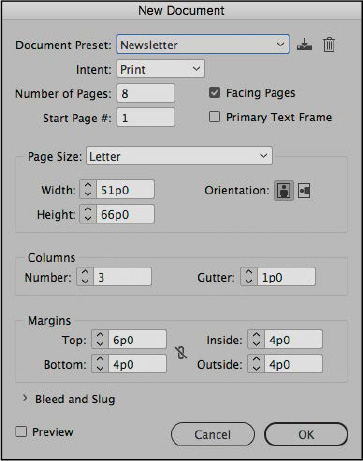363x461 pixels.
Task: Select landscape orientation icon
Action: pos(304,191)
